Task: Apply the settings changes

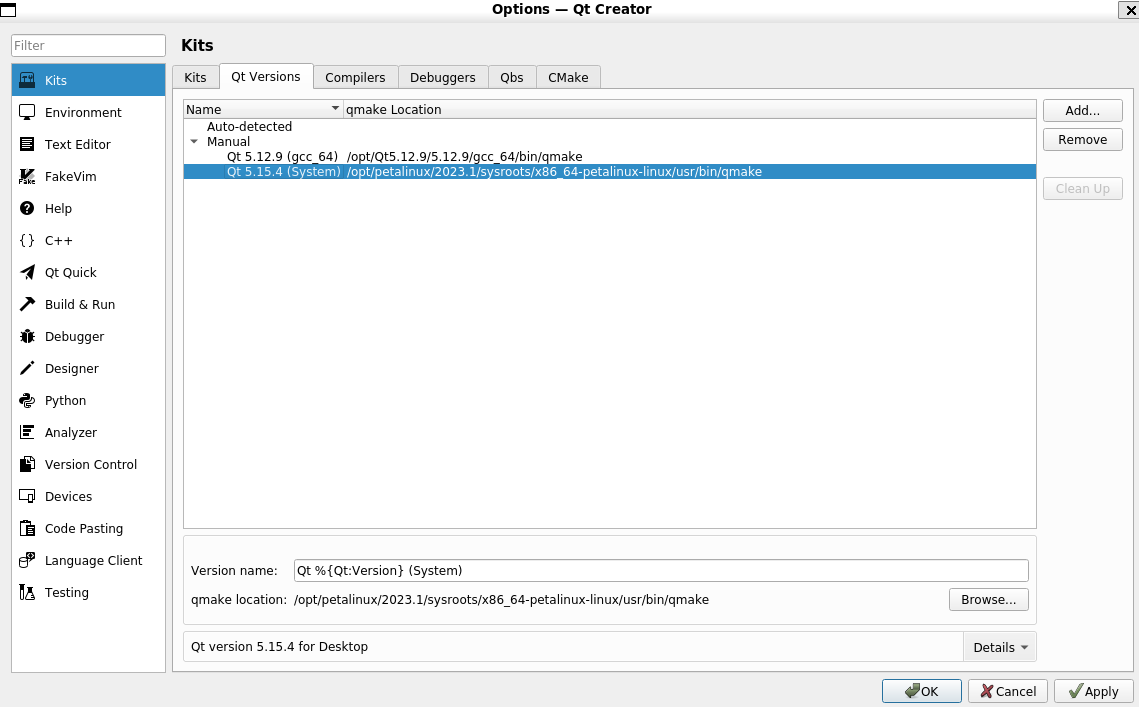Action: (1093, 691)
